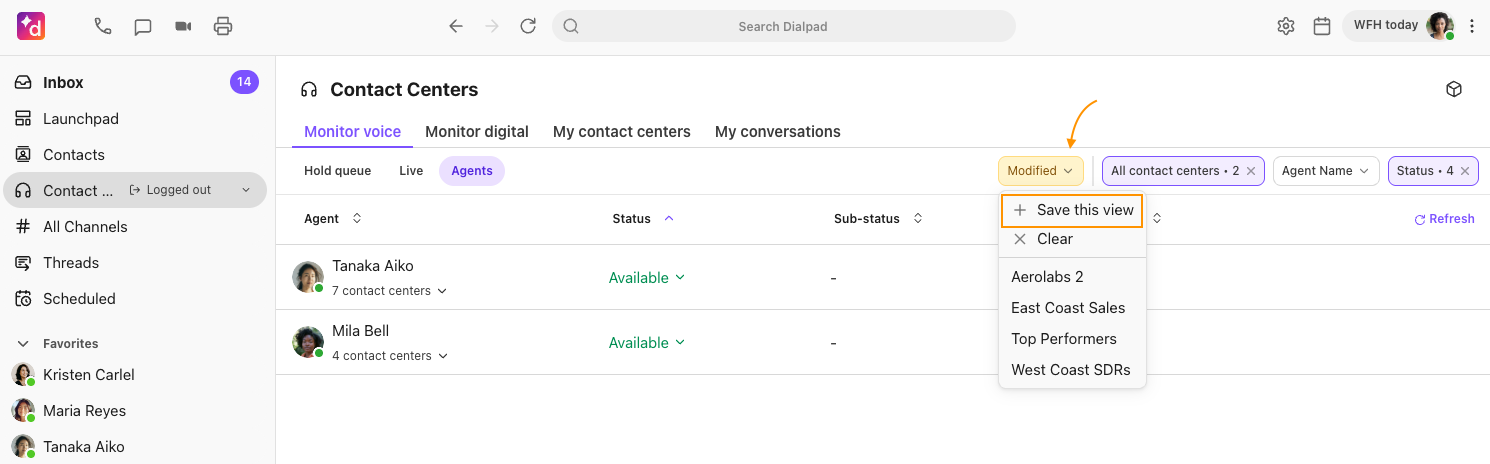Choose Clear in the view menu
The image size is (1490, 464).
click(1072, 239)
